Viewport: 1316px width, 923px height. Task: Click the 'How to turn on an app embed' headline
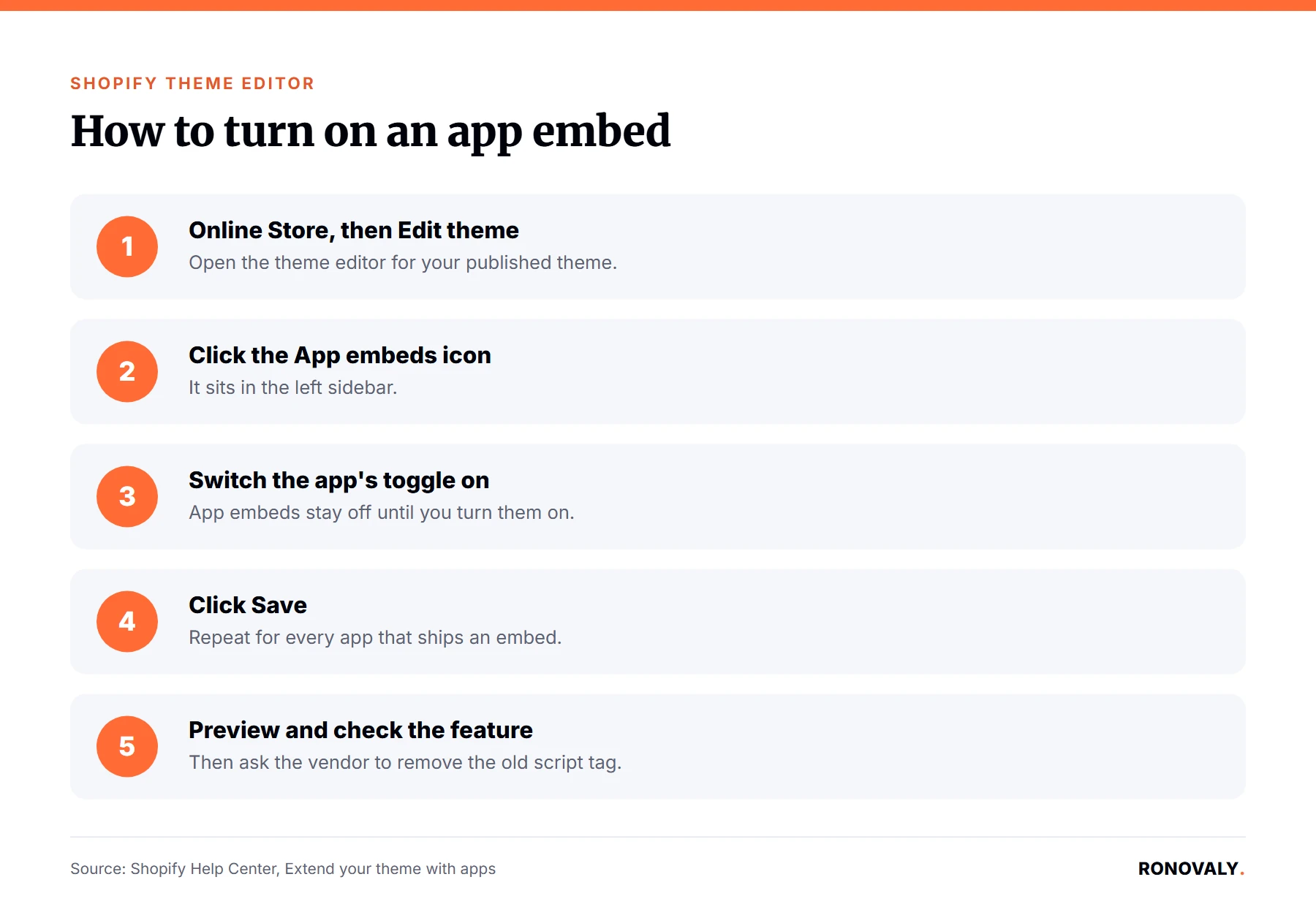(371, 132)
